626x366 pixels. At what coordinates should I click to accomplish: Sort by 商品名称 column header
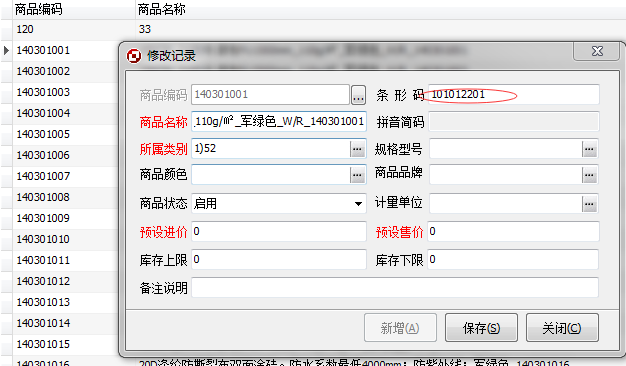click(x=380, y=9)
